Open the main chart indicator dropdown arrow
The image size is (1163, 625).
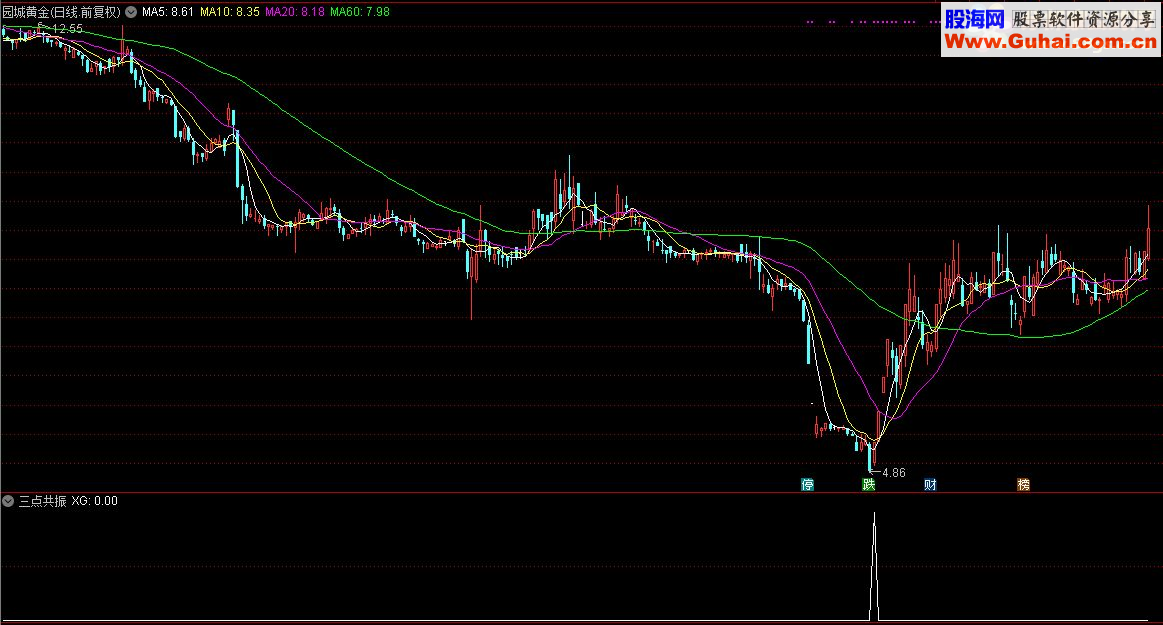(131, 12)
